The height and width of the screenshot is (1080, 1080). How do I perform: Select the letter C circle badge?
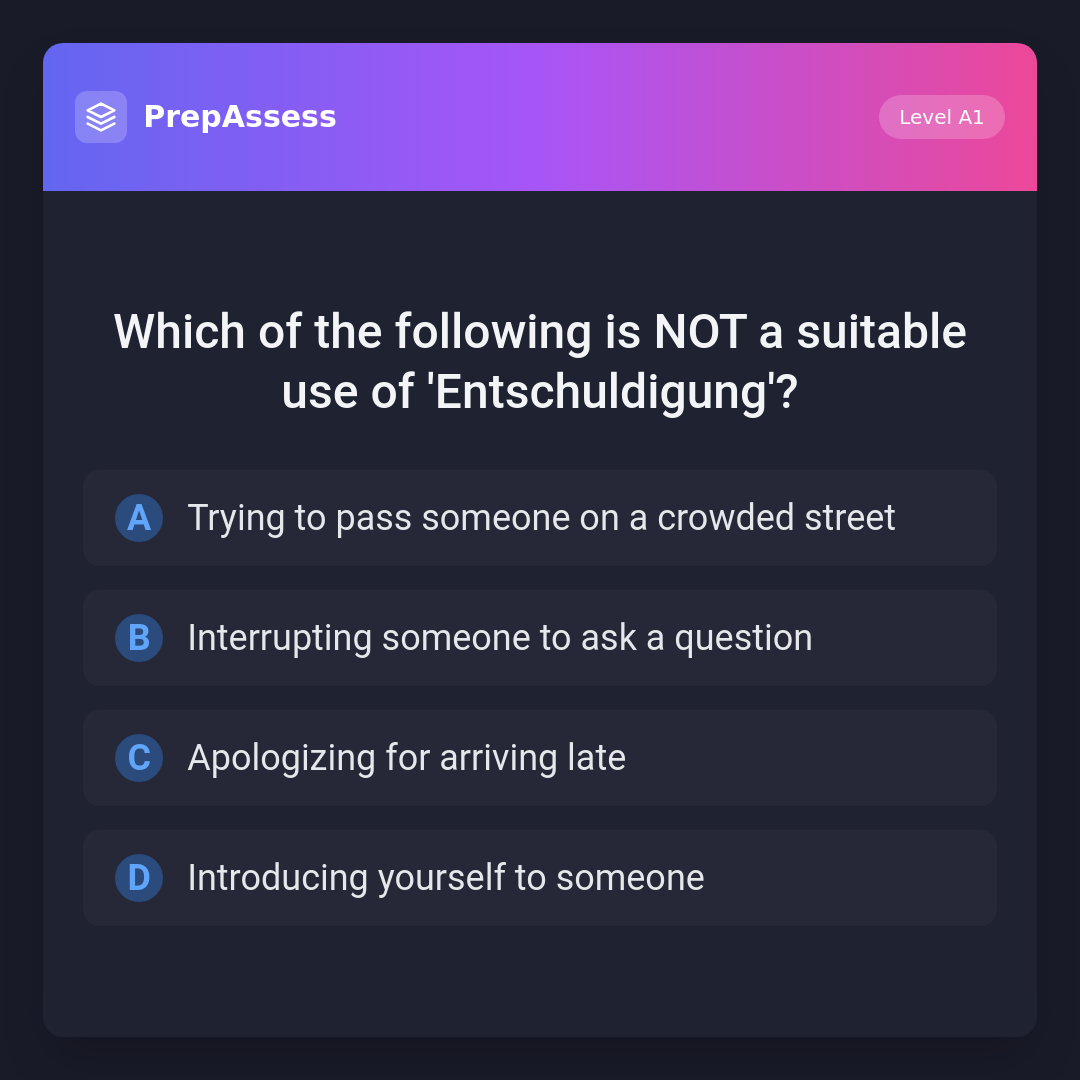139,758
